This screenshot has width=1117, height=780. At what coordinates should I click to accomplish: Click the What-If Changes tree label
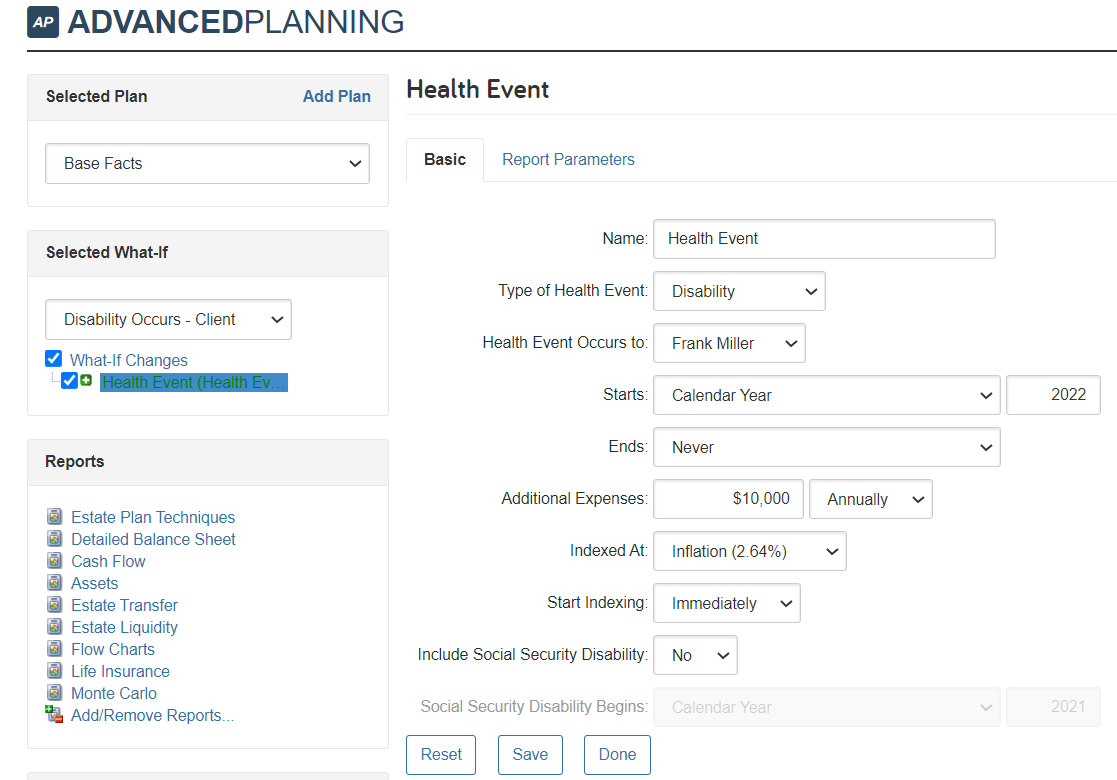click(128, 360)
